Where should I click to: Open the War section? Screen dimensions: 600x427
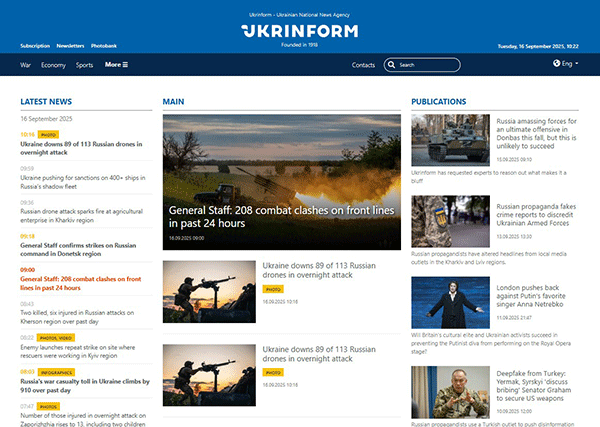click(x=25, y=65)
